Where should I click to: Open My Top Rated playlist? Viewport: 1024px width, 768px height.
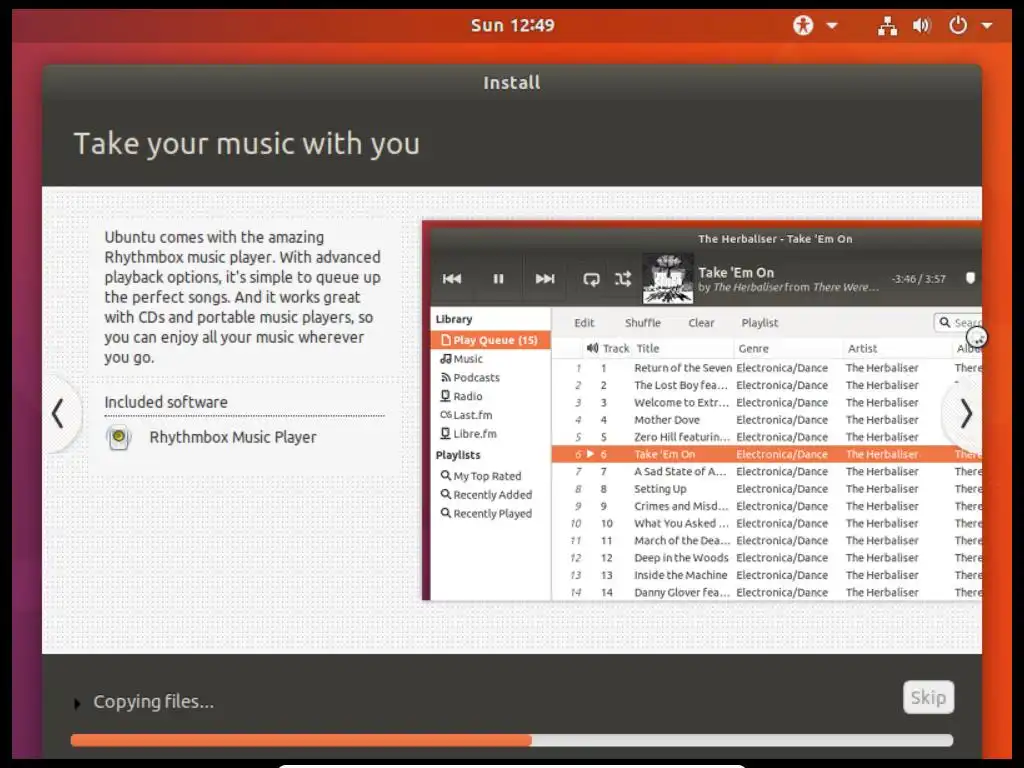pos(481,476)
